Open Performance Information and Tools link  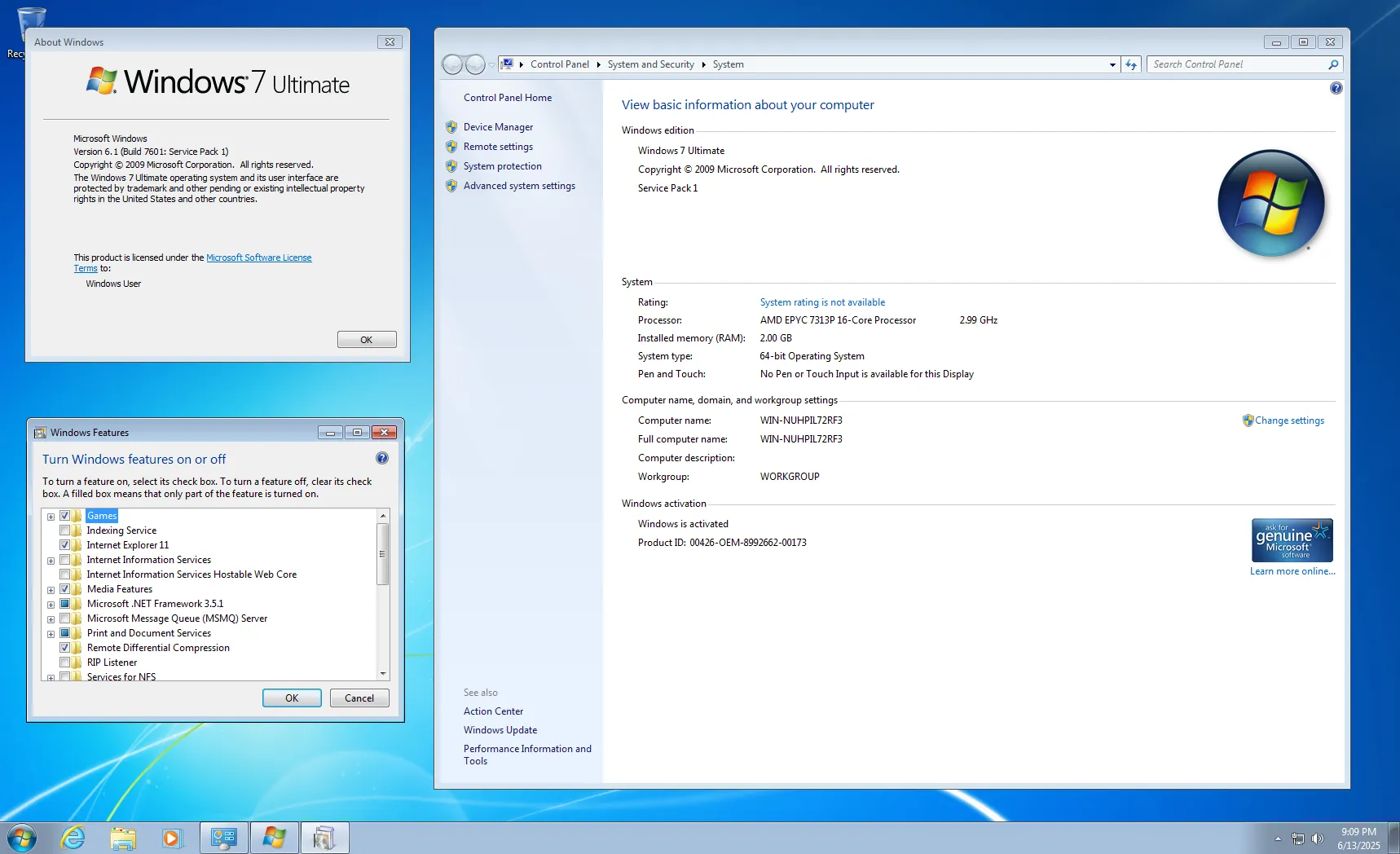coord(527,755)
